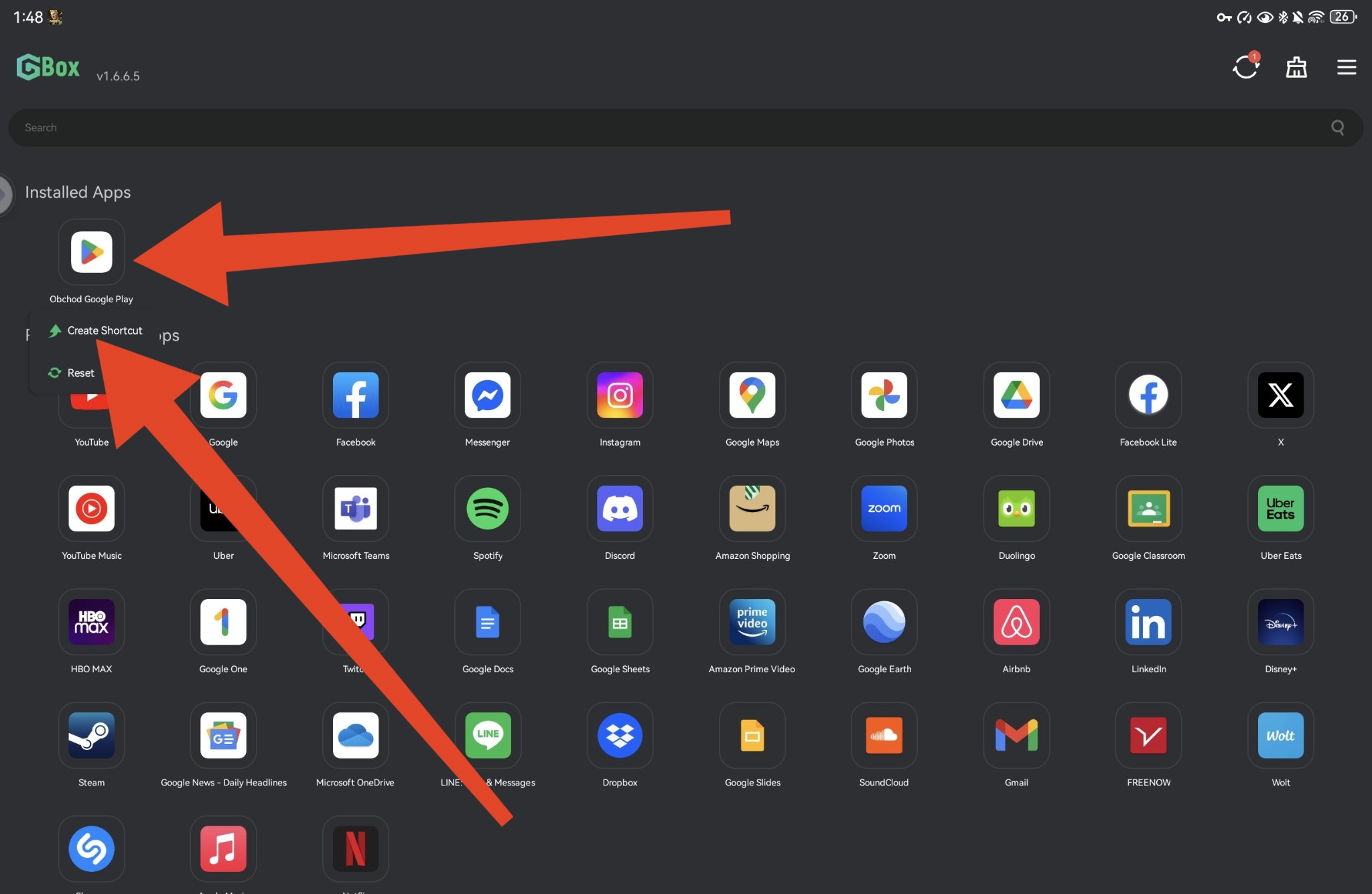Open the cleaner broom icon

(1296, 67)
